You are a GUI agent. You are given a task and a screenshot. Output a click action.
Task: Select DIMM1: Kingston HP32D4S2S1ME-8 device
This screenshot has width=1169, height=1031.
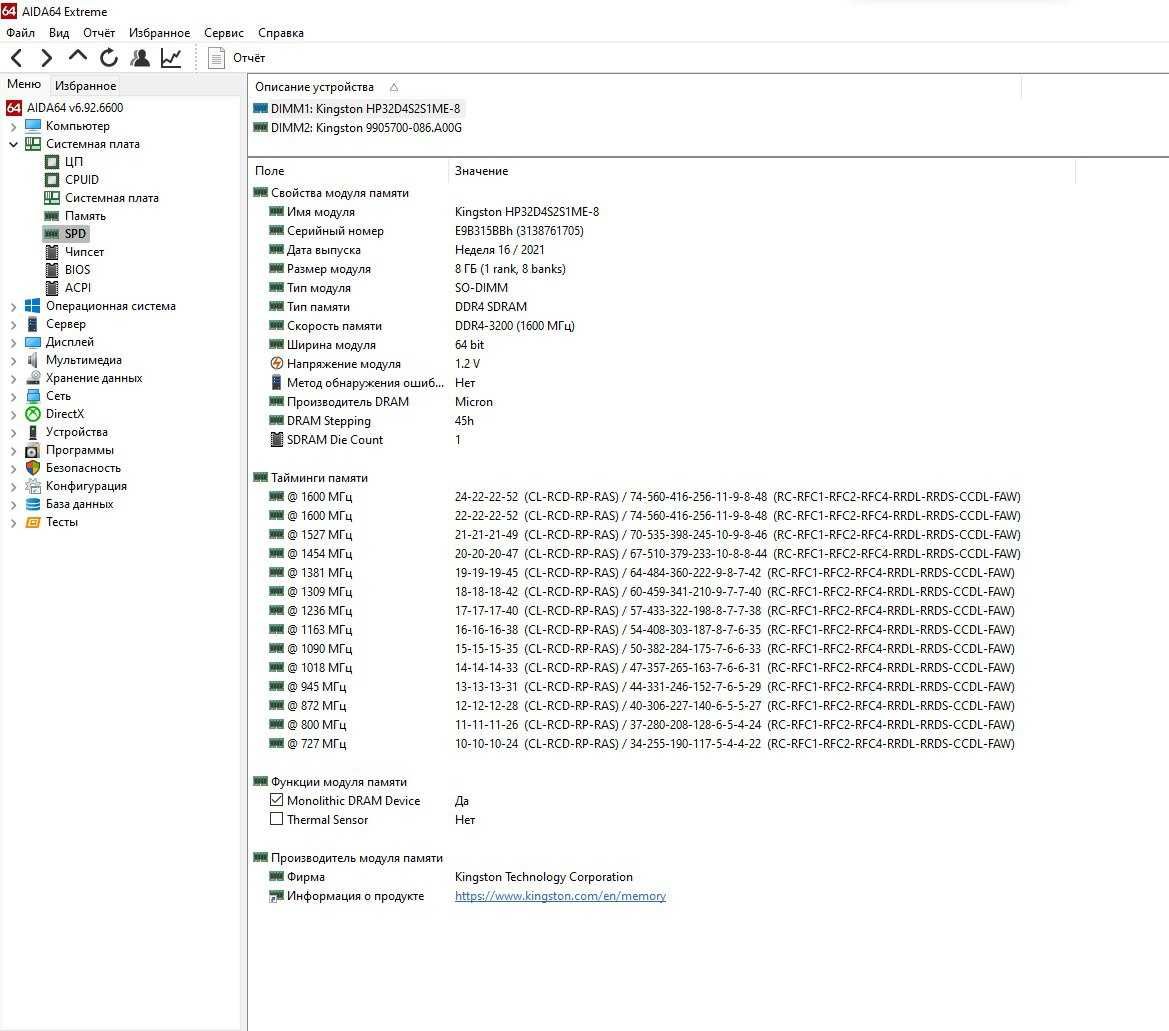pos(357,108)
